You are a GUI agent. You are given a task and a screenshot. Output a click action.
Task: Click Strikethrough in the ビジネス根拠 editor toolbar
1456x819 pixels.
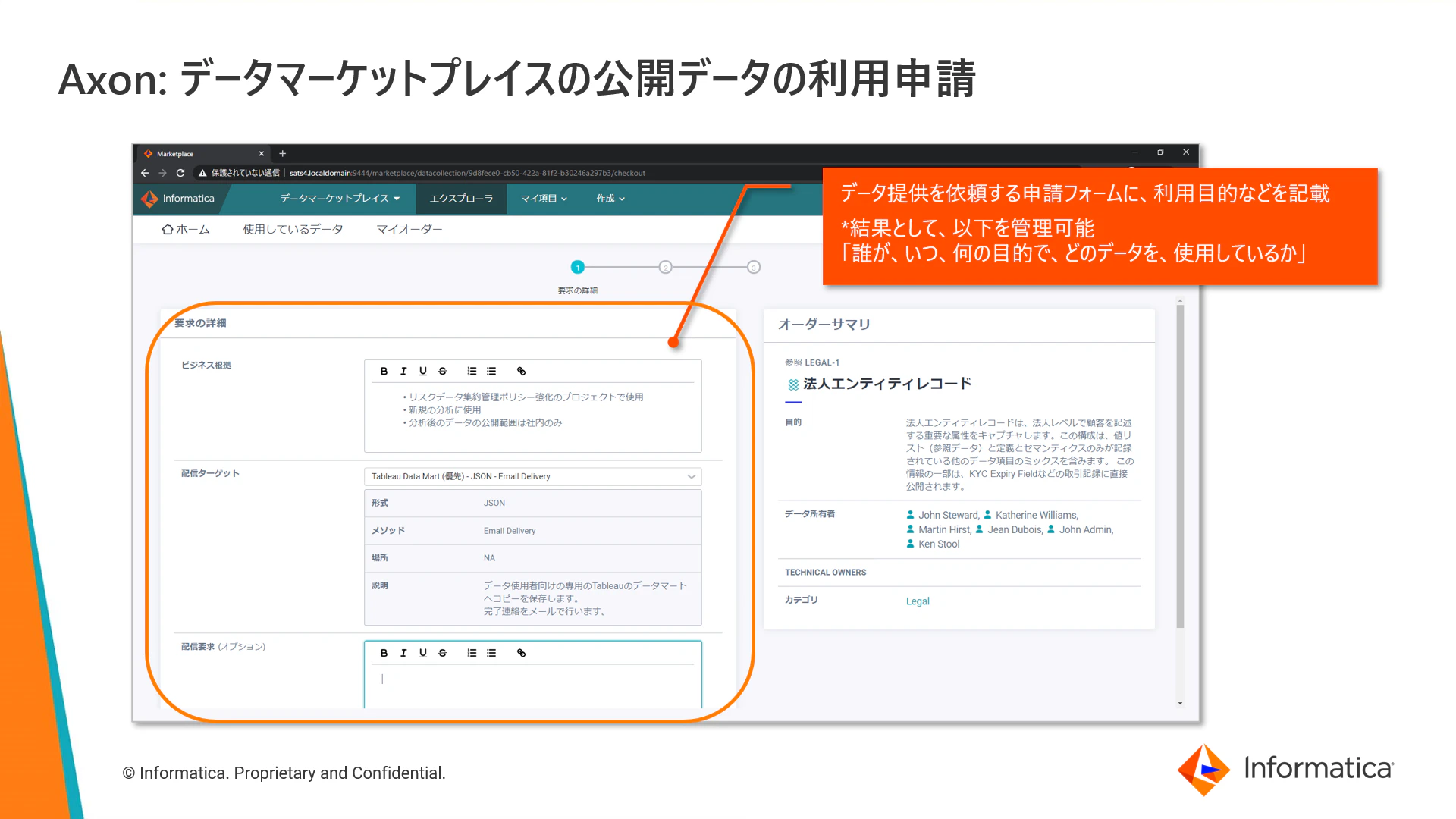(443, 371)
